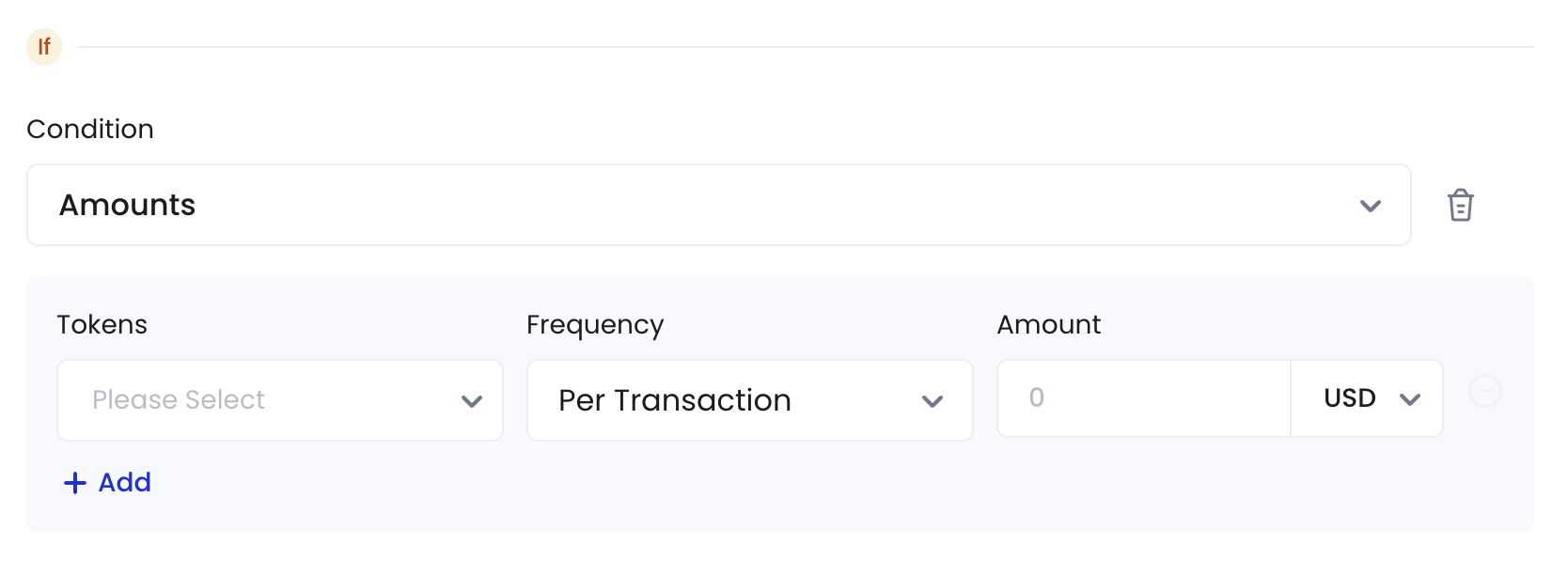Open the Amounts condition dropdown

719,205
